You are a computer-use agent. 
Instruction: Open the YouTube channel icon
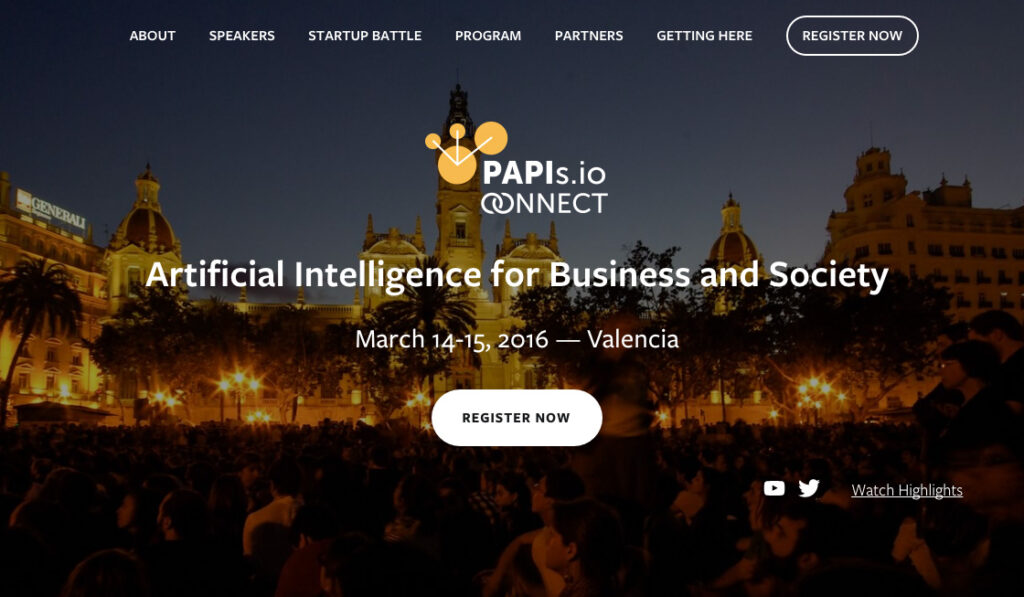[x=774, y=488]
